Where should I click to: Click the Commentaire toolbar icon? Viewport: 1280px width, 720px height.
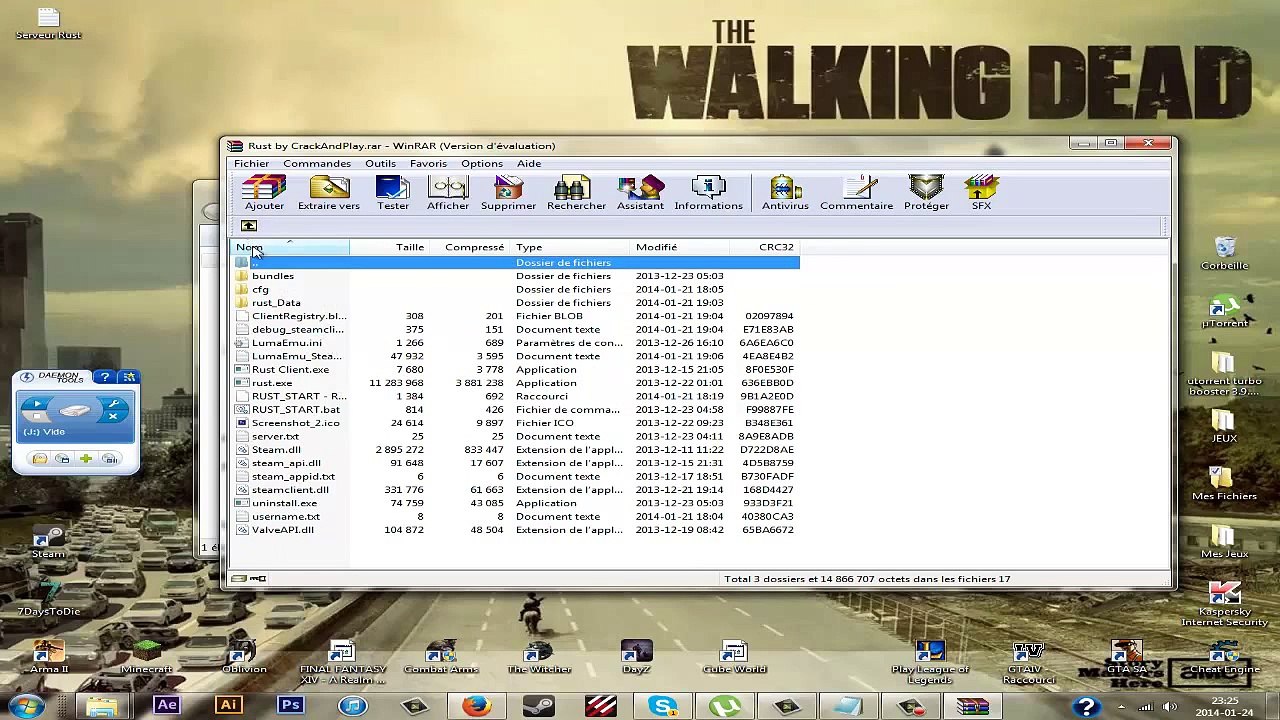857,192
